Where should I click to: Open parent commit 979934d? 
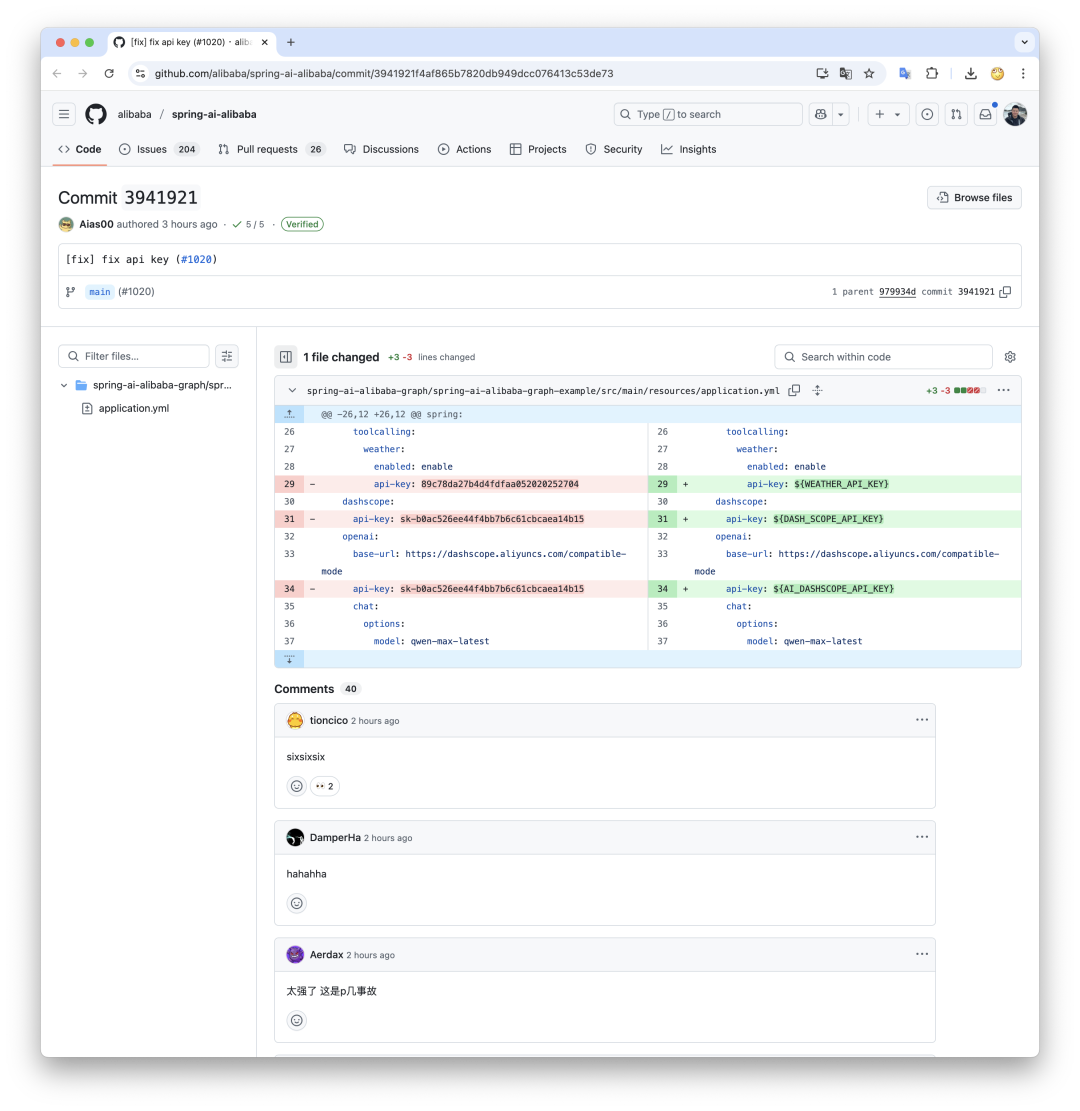(897, 292)
